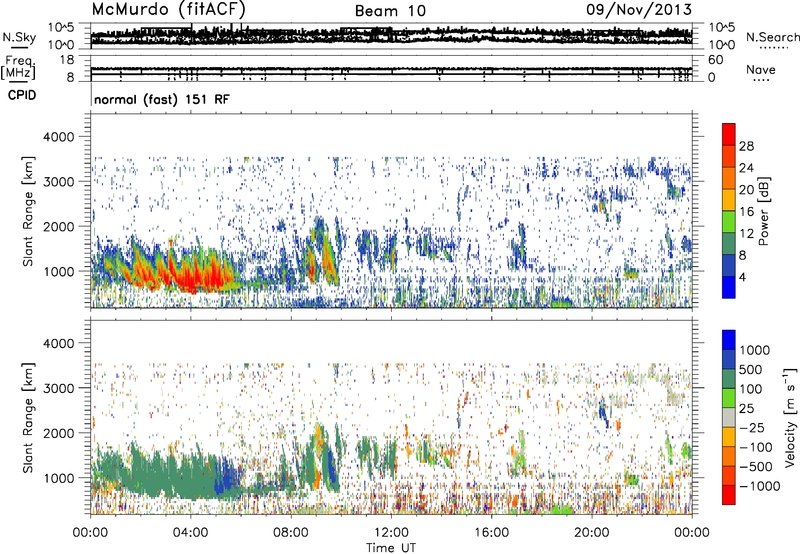Click 'normal (fast) 151 RF' text
800x554 pixels.
tap(162, 99)
